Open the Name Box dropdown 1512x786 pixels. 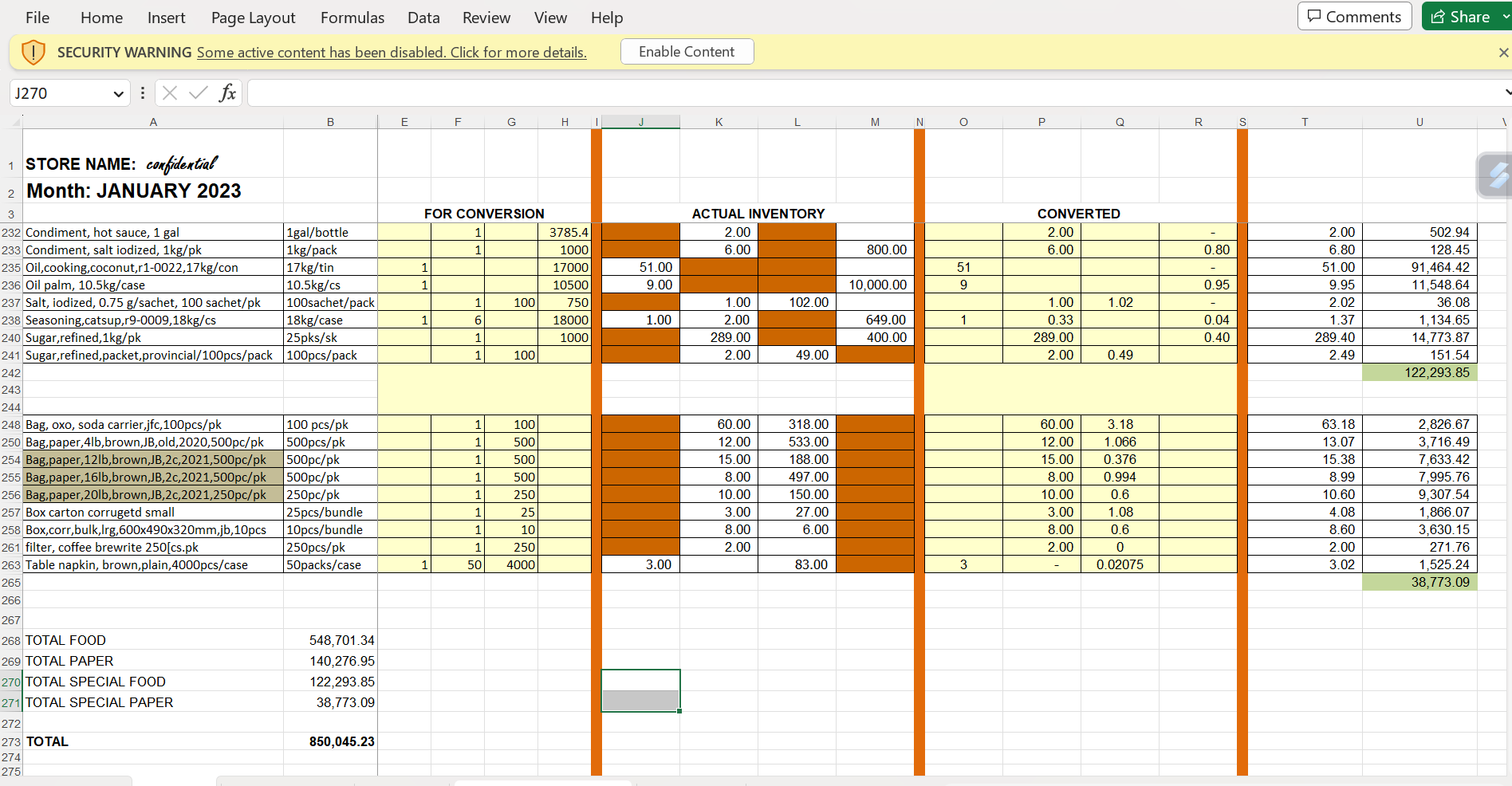(x=118, y=94)
